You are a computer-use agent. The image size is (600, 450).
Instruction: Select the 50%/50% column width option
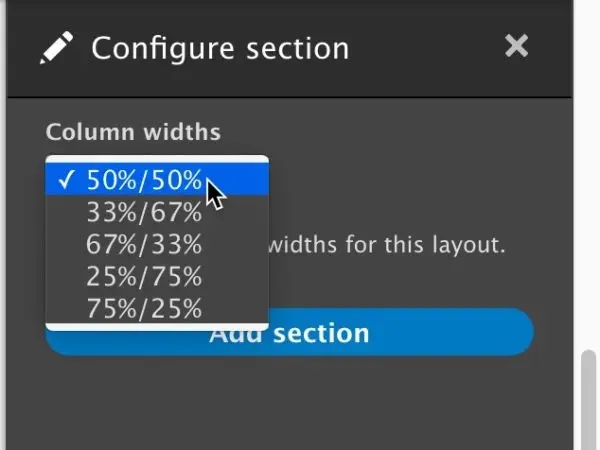tap(145, 181)
